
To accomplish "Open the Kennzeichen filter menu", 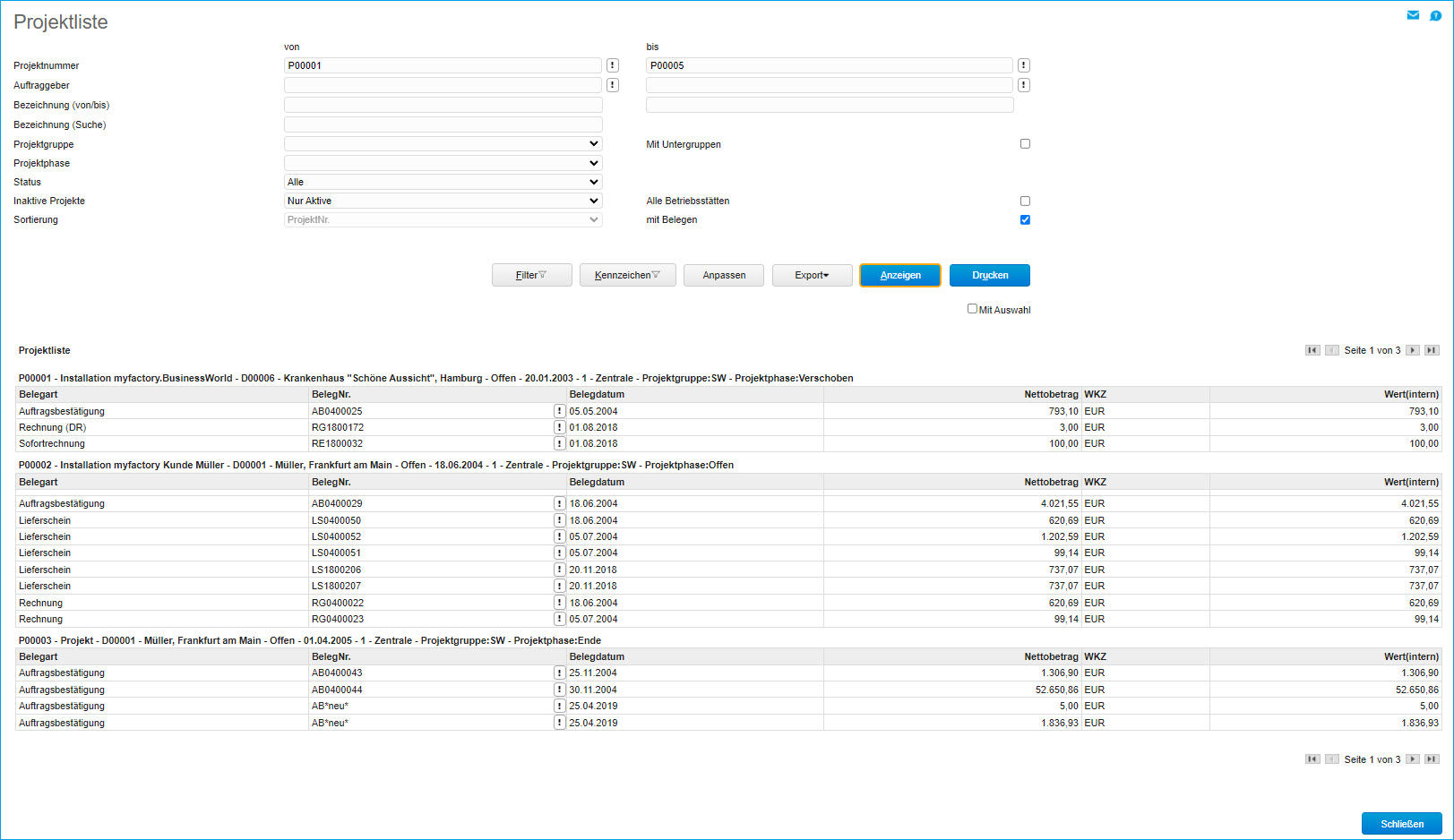I will click(627, 275).
